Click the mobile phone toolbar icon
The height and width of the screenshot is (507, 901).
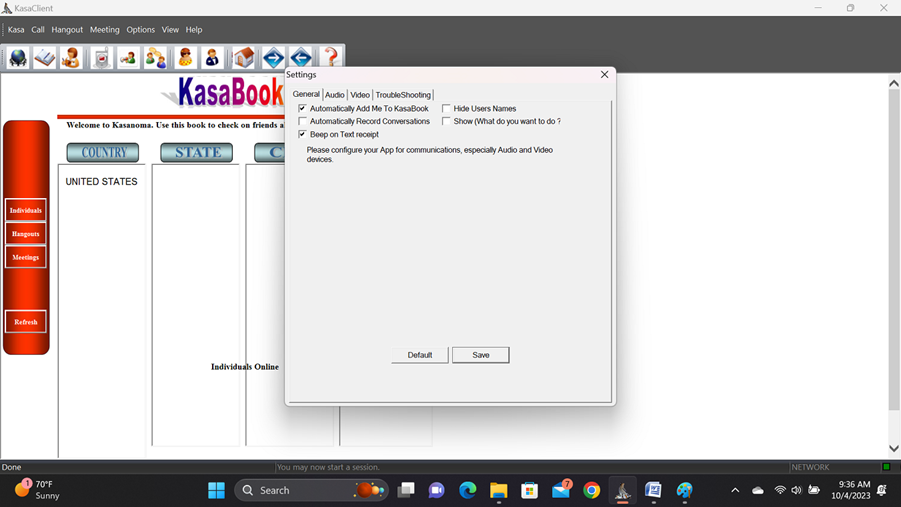pos(101,57)
